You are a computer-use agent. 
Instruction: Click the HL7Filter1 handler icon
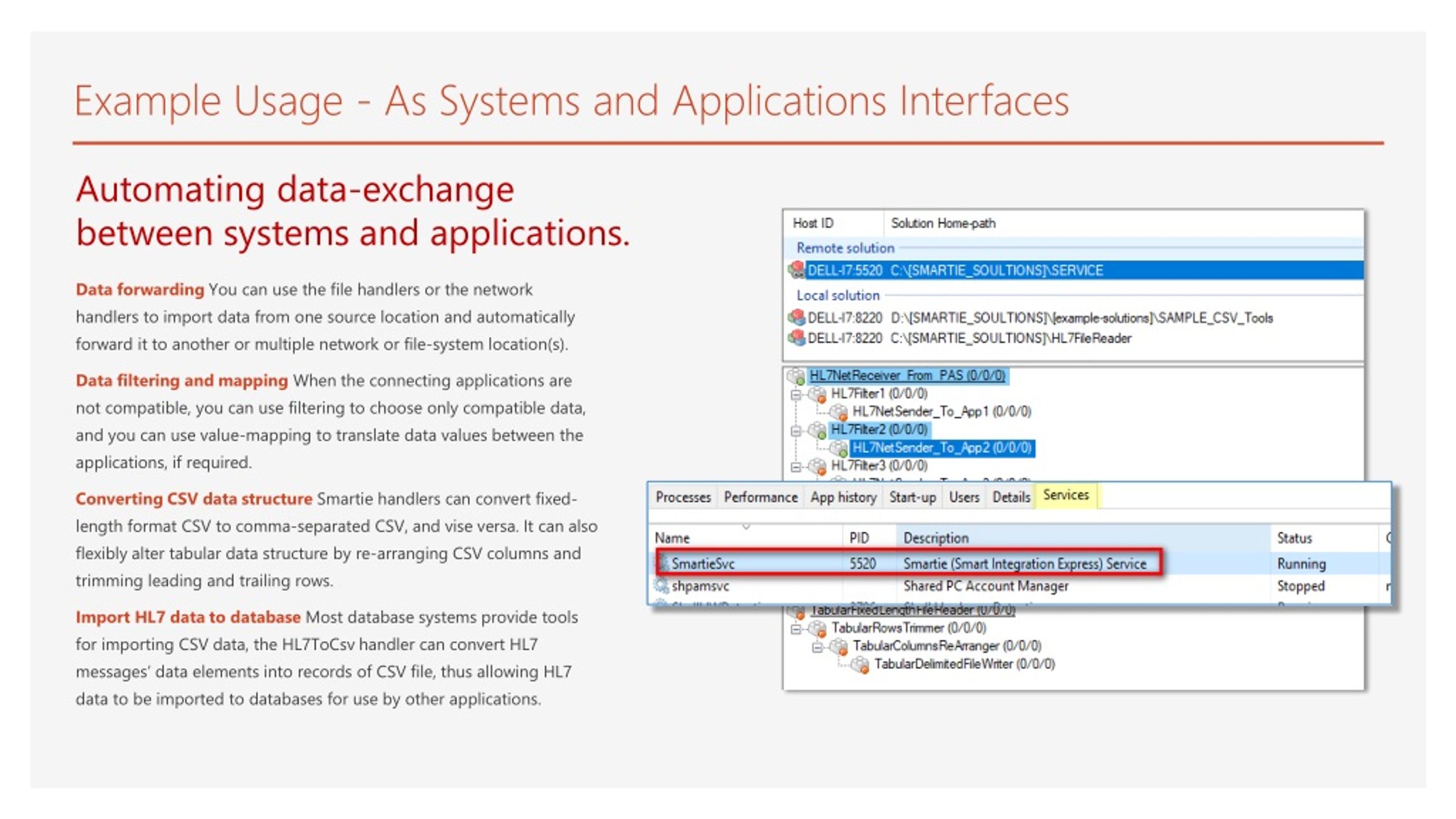pos(817,394)
